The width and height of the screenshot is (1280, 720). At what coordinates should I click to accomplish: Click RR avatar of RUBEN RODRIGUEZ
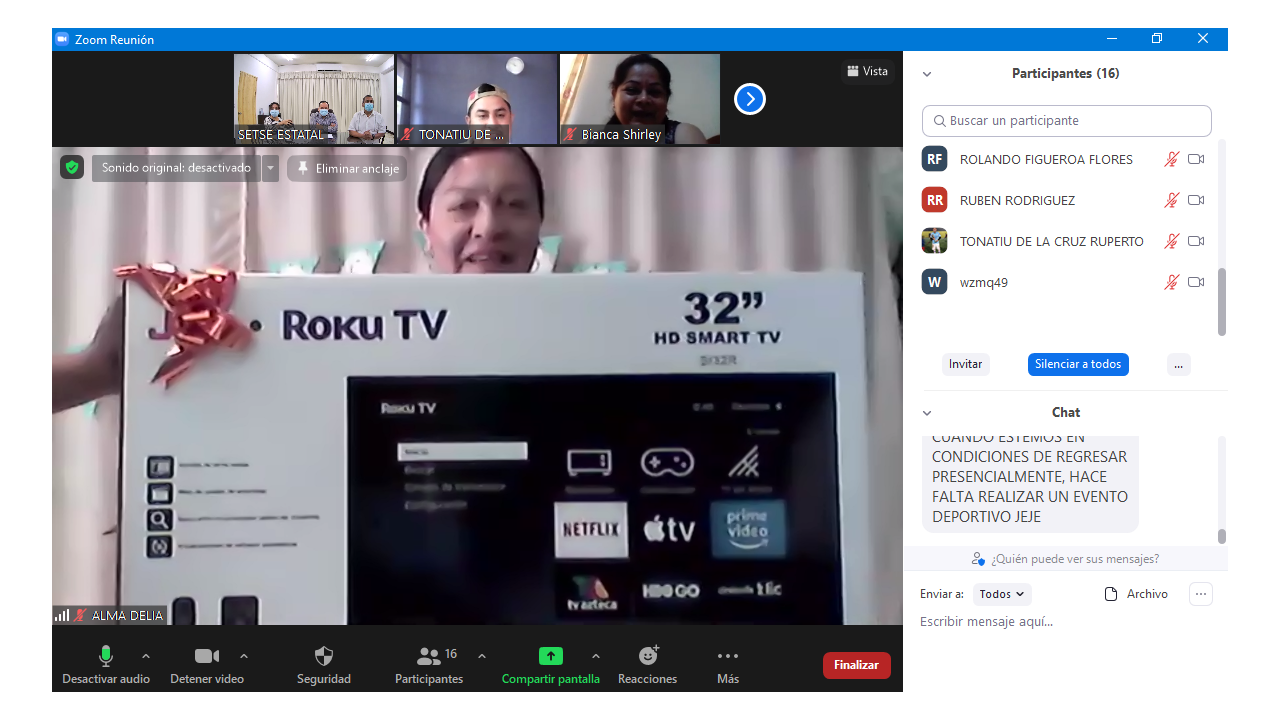[x=934, y=200]
